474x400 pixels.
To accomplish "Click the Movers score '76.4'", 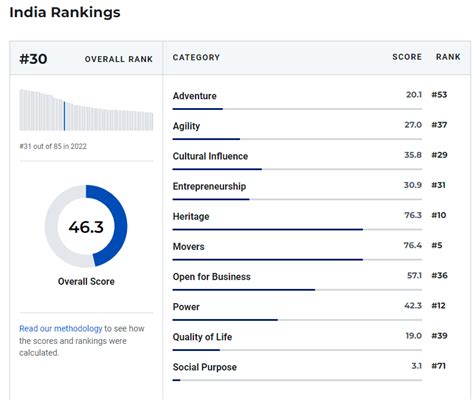I will (x=413, y=245).
